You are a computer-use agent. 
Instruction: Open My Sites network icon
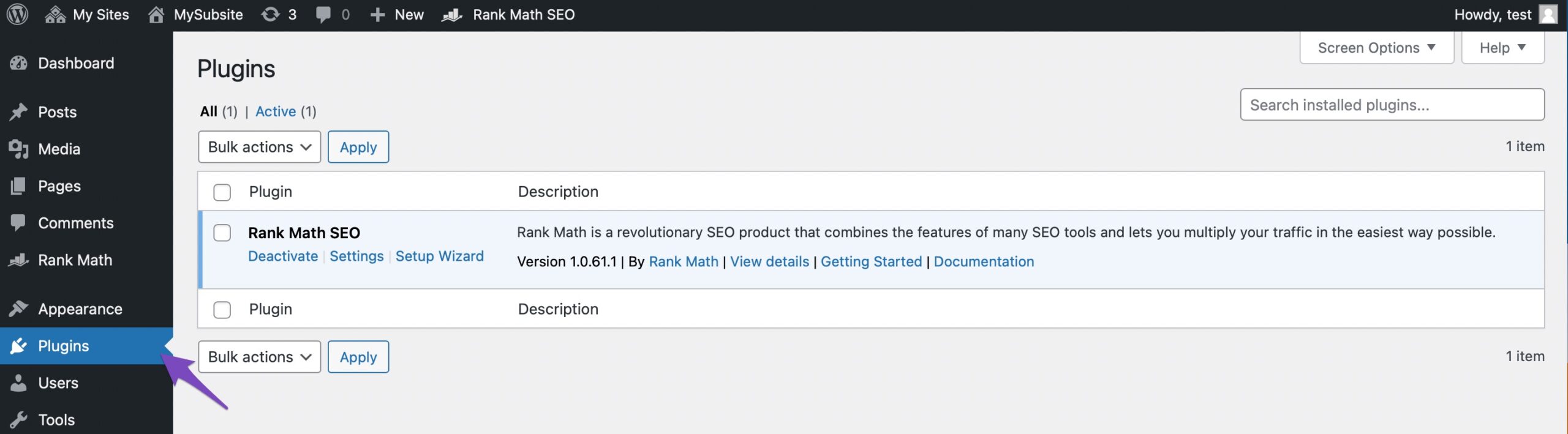click(55, 14)
